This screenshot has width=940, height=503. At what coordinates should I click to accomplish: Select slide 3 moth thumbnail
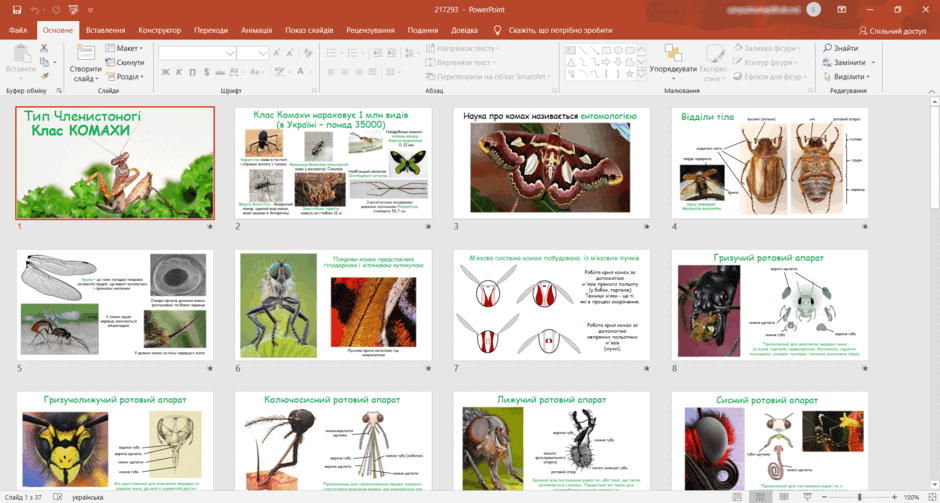pyautogui.click(x=552, y=164)
